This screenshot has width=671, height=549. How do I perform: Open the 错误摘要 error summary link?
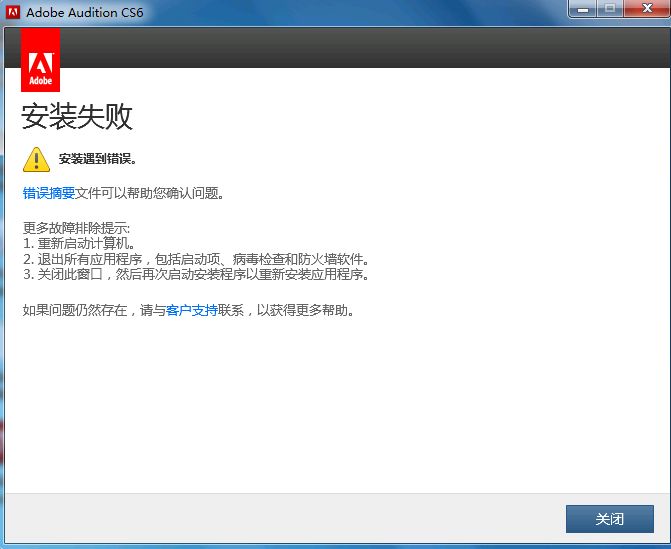pyautogui.click(x=49, y=193)
